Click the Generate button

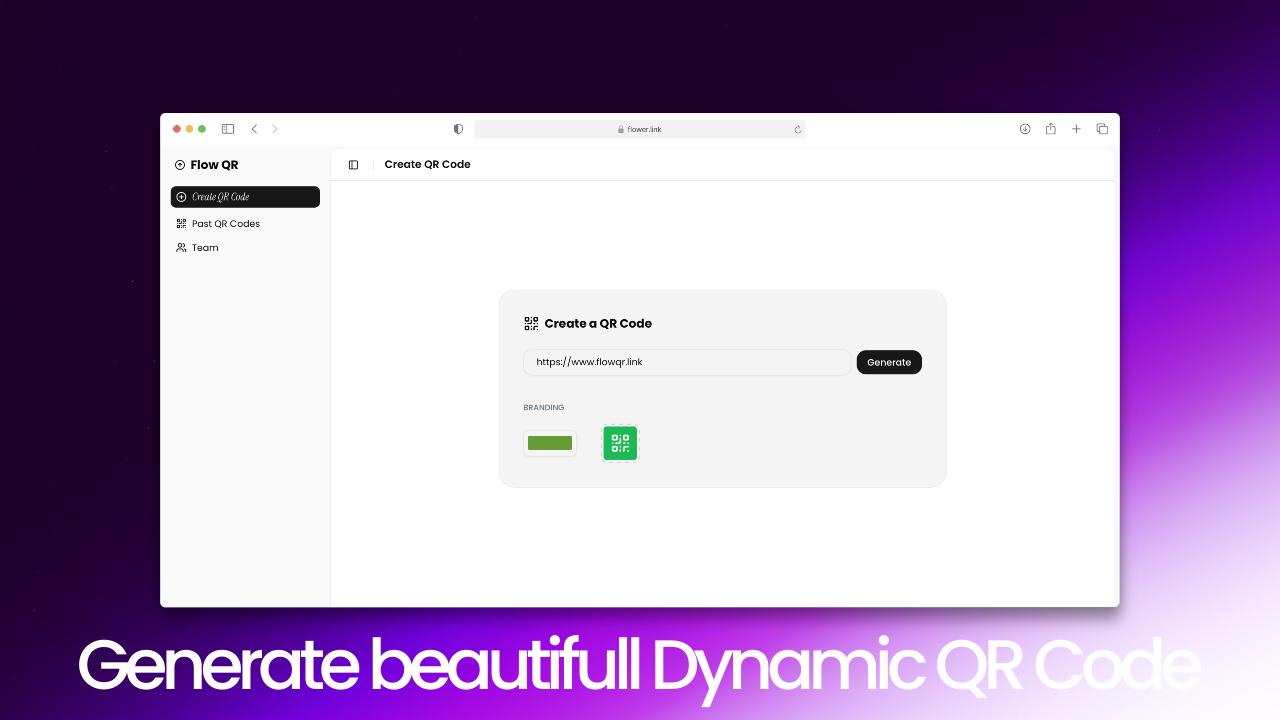889,362
